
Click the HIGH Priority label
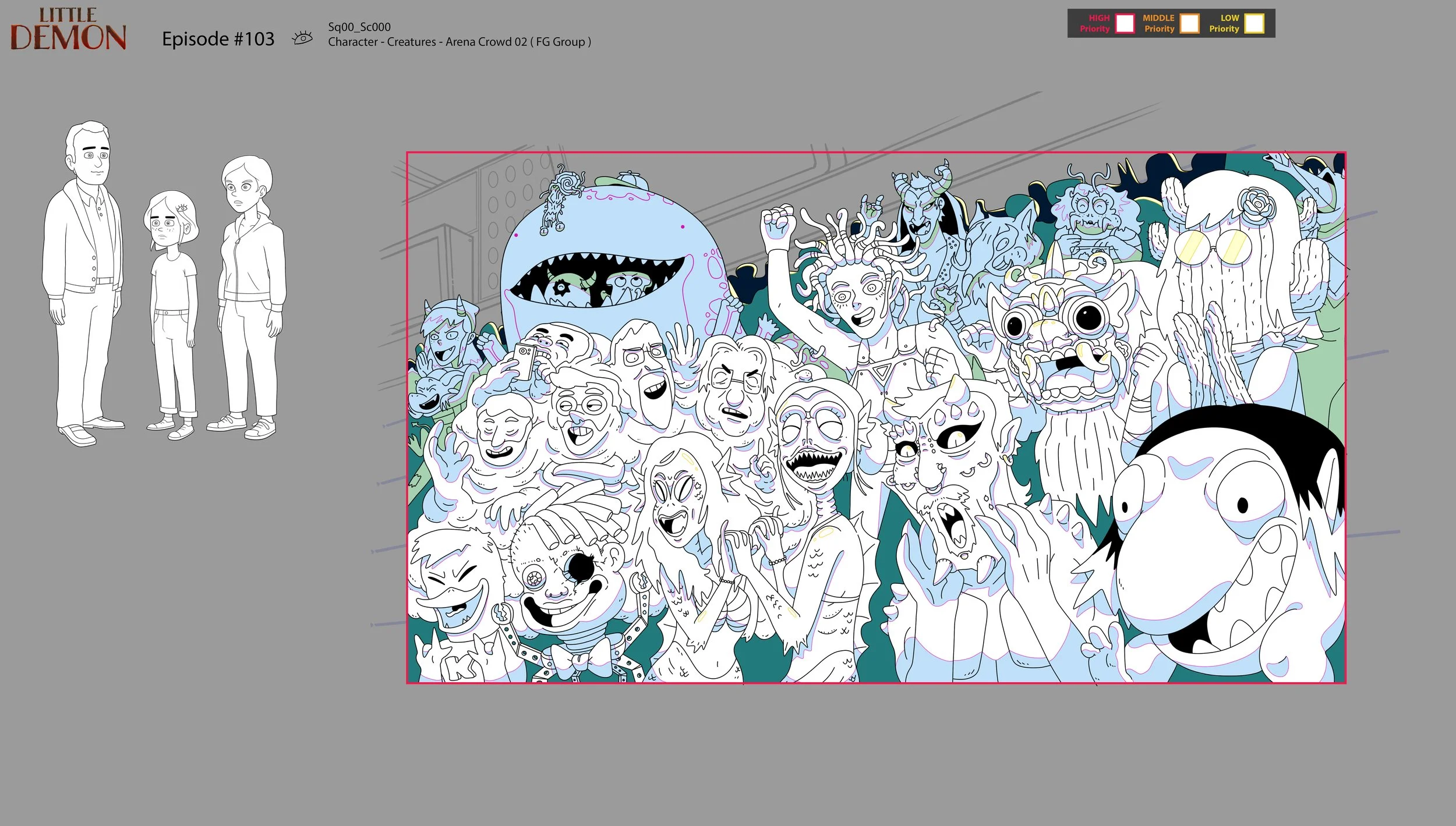[1095, 23]
